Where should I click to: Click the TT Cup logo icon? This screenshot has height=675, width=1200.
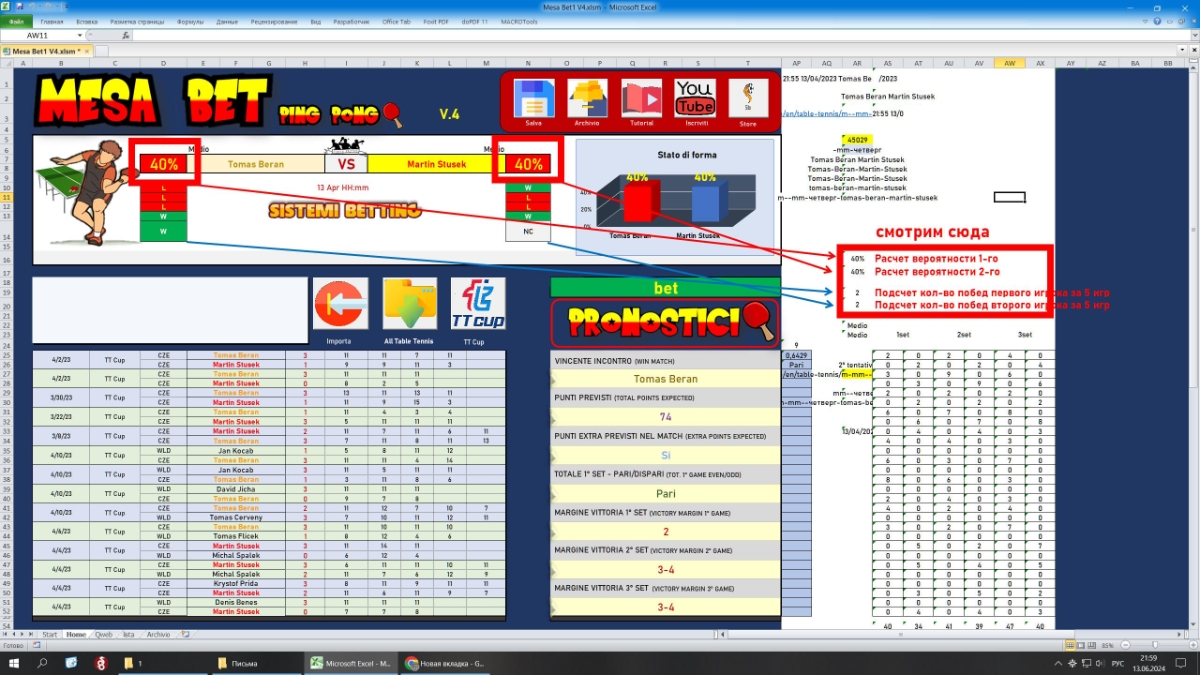(478, 303)
